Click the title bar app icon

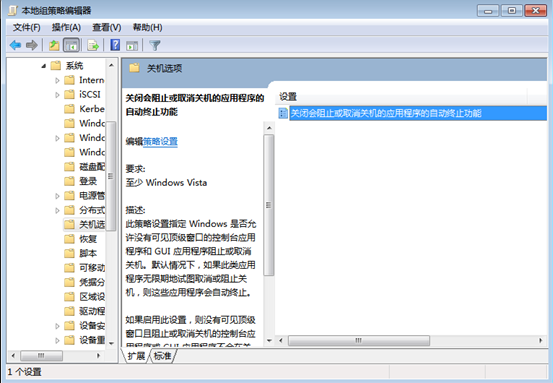[x=13, y=11]
